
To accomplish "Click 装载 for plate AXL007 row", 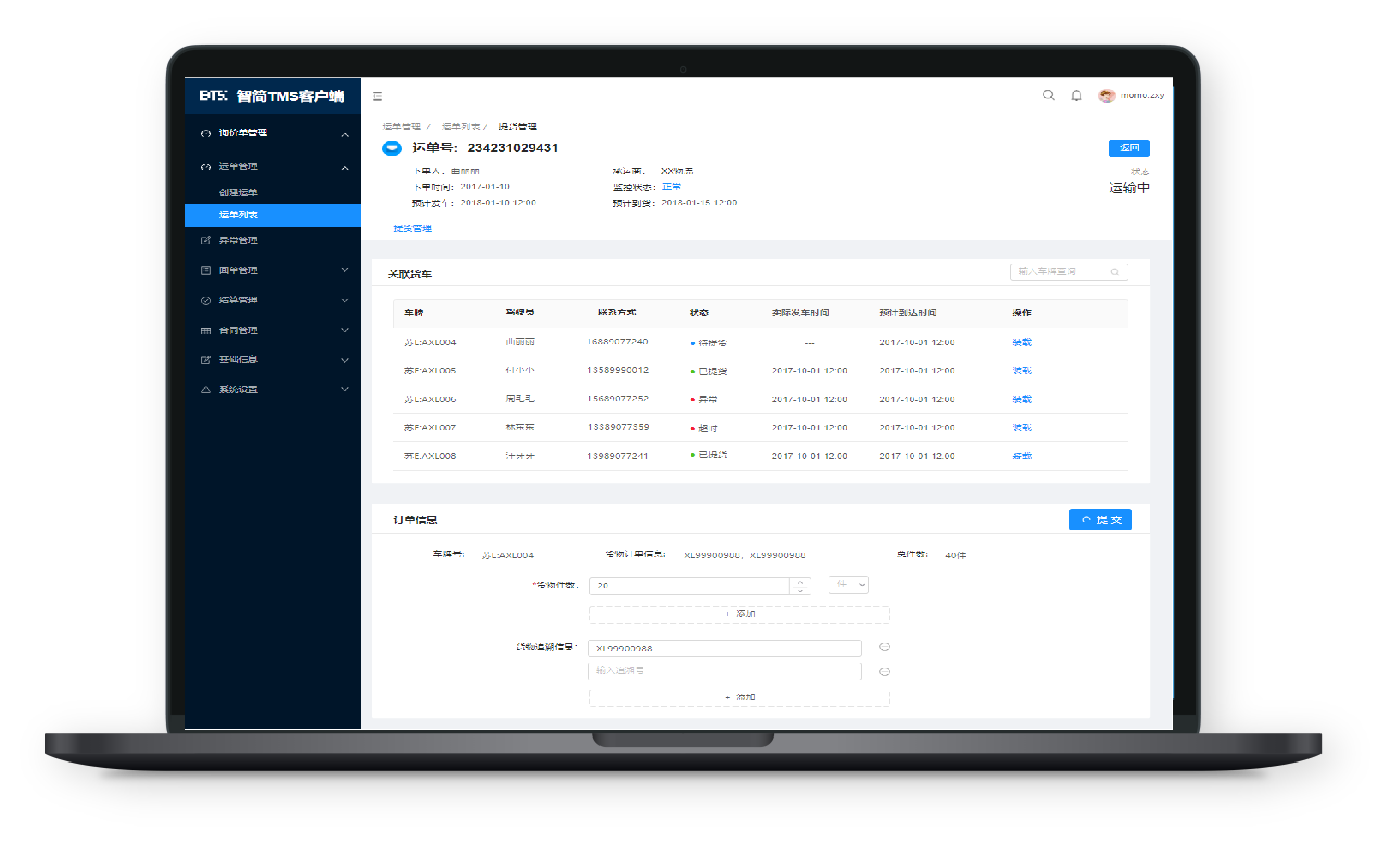I will [1022, 428].
